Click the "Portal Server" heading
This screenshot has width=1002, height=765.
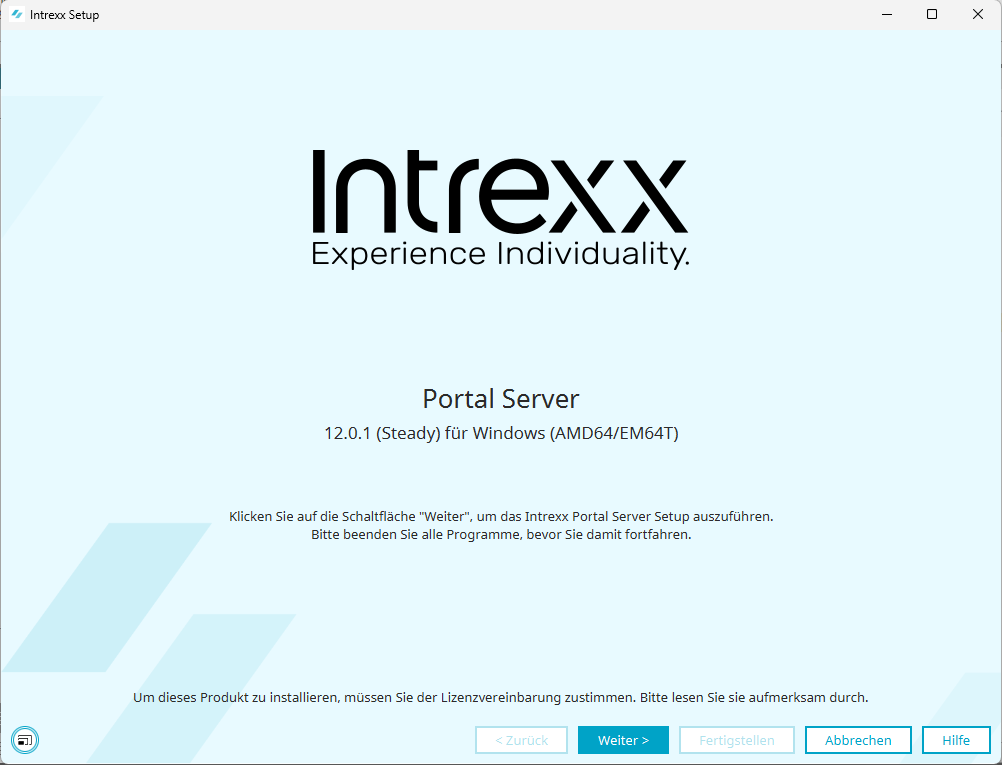(500, 399)
